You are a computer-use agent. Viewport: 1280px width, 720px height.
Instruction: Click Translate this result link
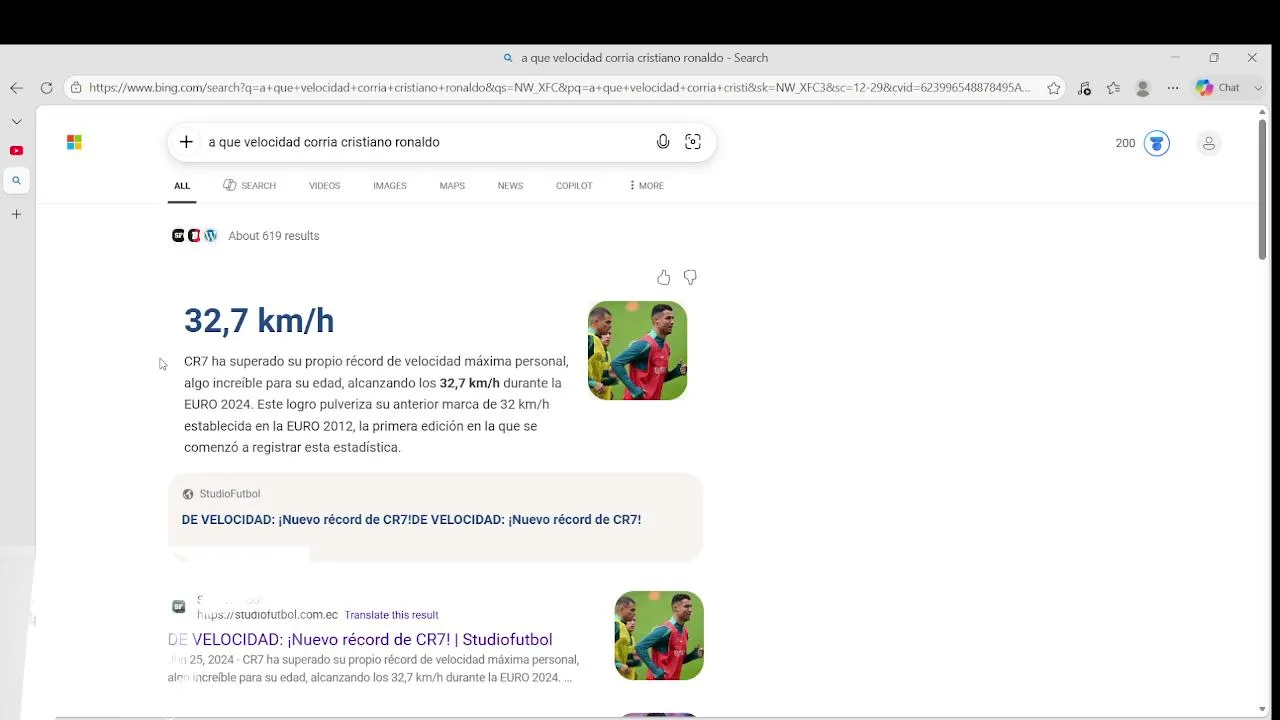[391, 615]
